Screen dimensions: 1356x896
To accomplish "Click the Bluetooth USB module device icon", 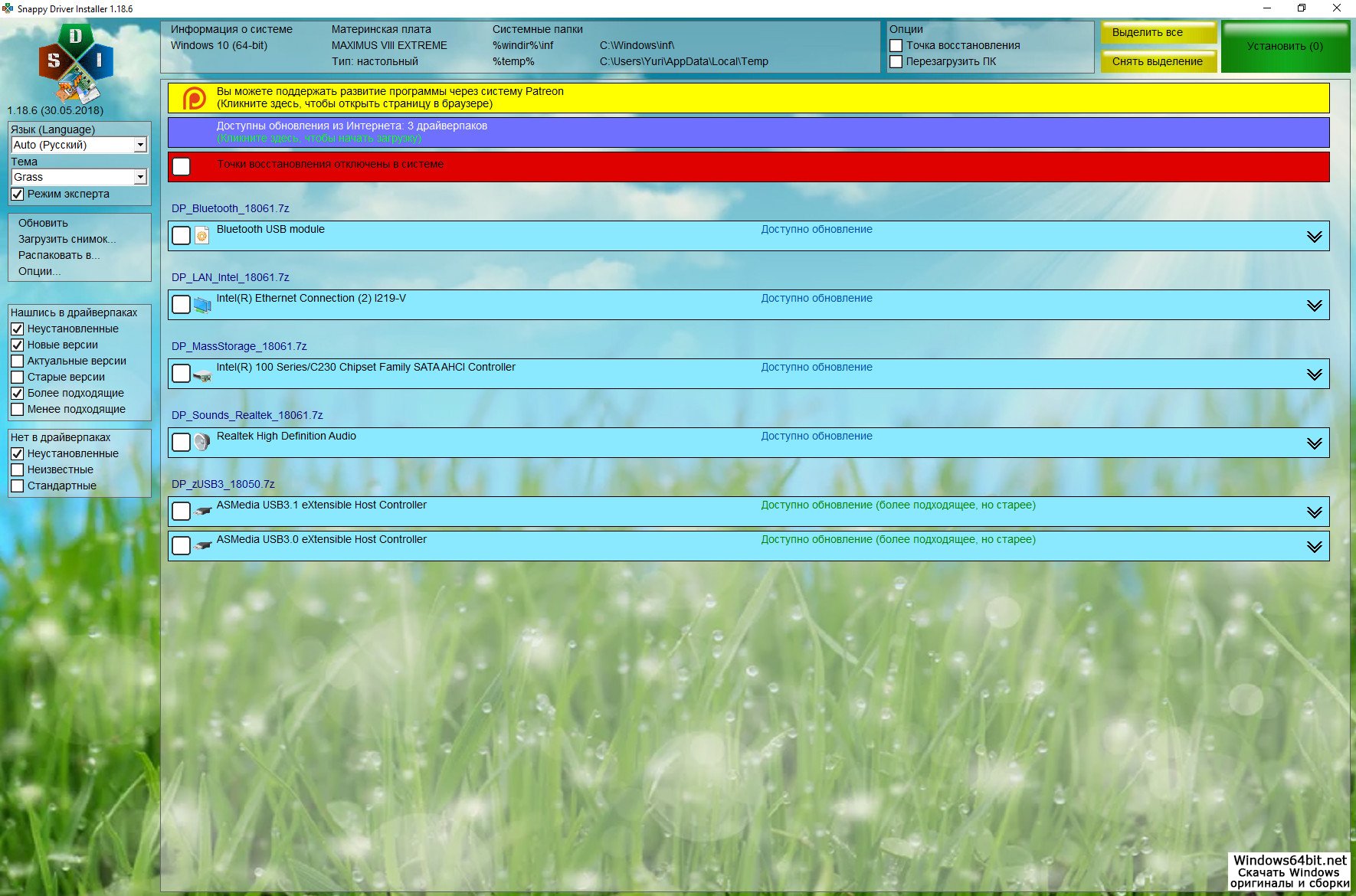I will [201, 236].
